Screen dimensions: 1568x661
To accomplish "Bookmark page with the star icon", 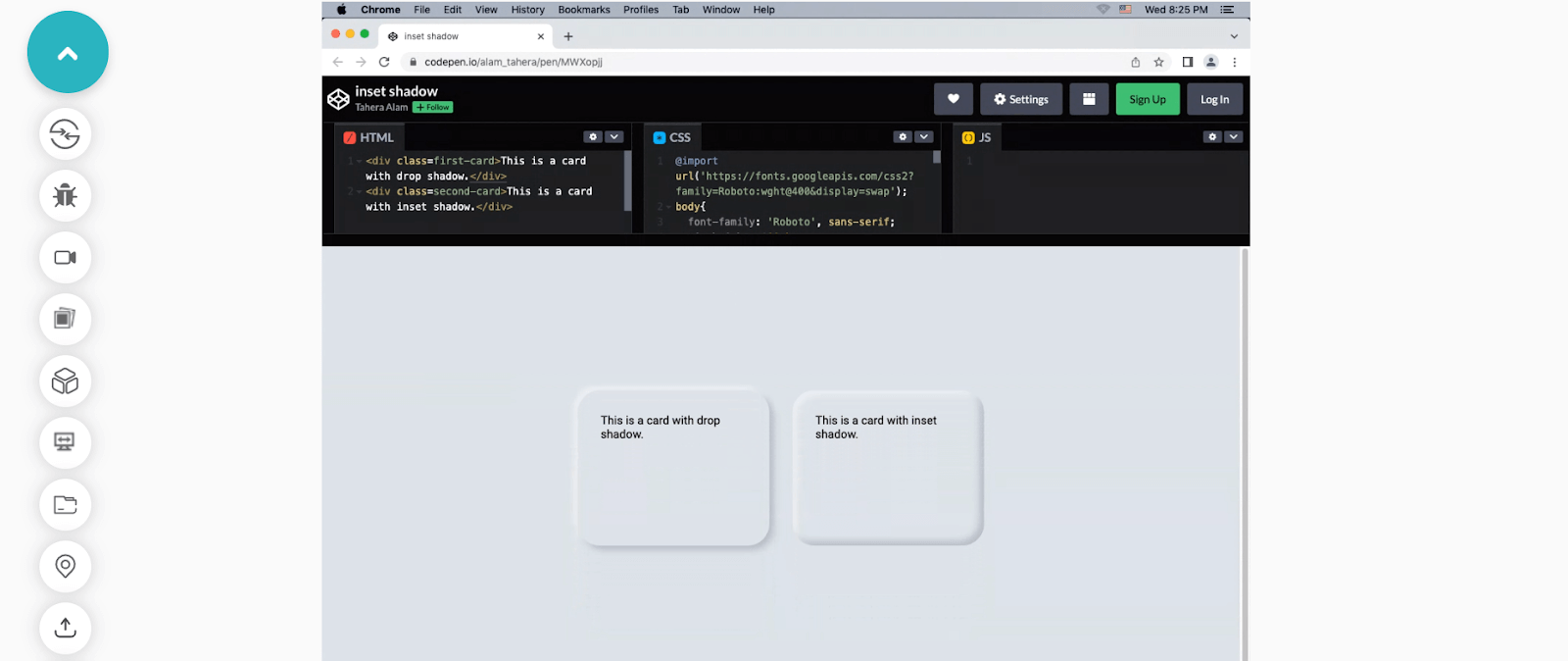I will 1158,62.
